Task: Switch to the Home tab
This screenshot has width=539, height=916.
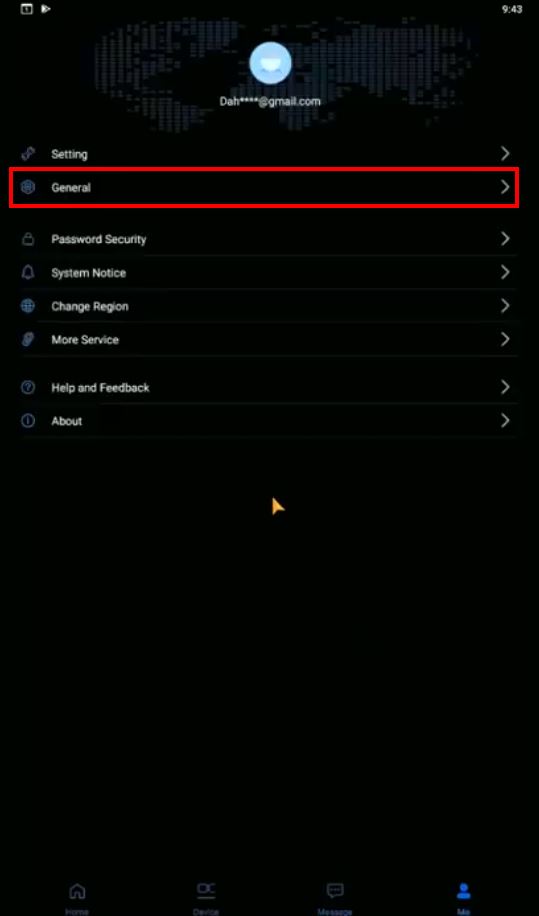Action: 77,897
